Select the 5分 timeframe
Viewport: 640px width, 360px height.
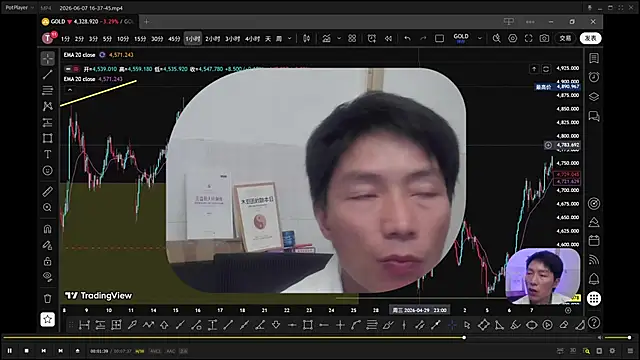point(107,39)
